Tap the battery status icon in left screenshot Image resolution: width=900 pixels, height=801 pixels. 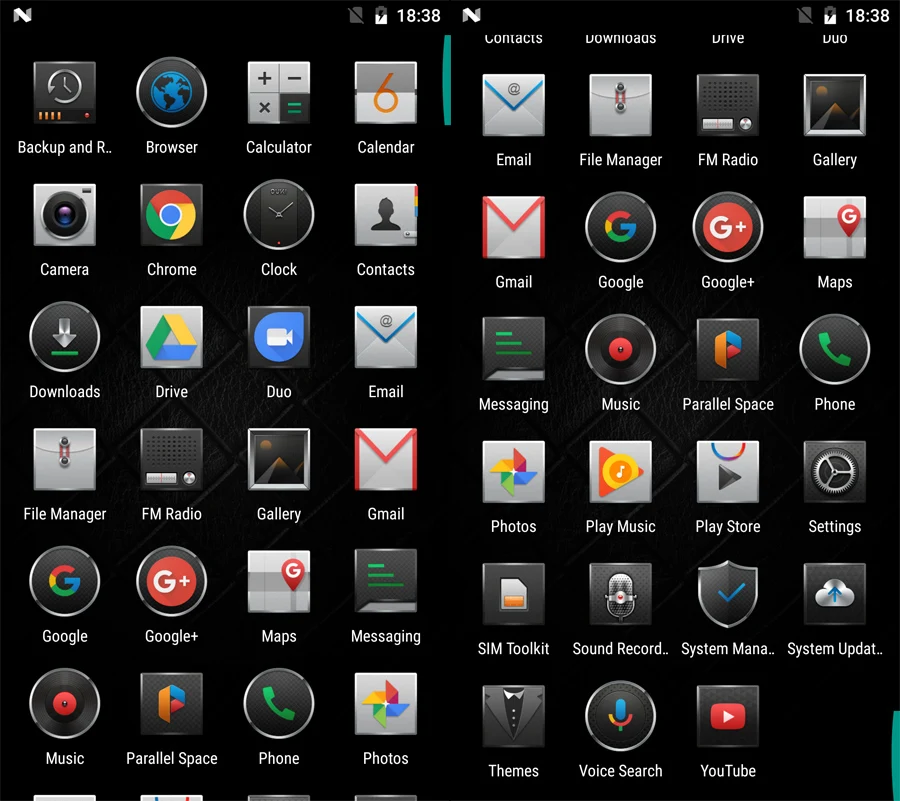(x=381, y=15)
